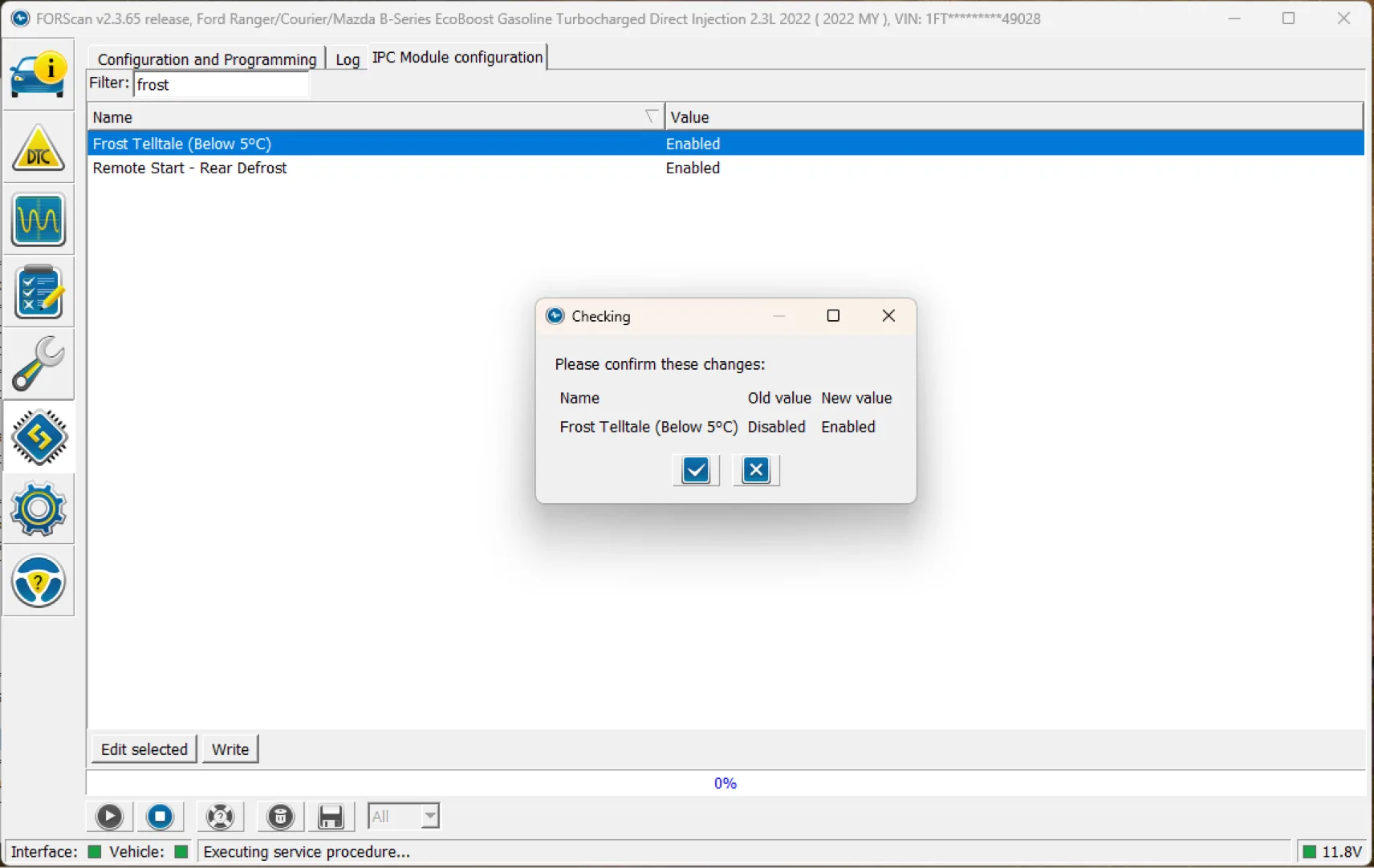This screenshot has height=868, width=1374.
Task: Click the Old value column label
Action: point(779,398)
